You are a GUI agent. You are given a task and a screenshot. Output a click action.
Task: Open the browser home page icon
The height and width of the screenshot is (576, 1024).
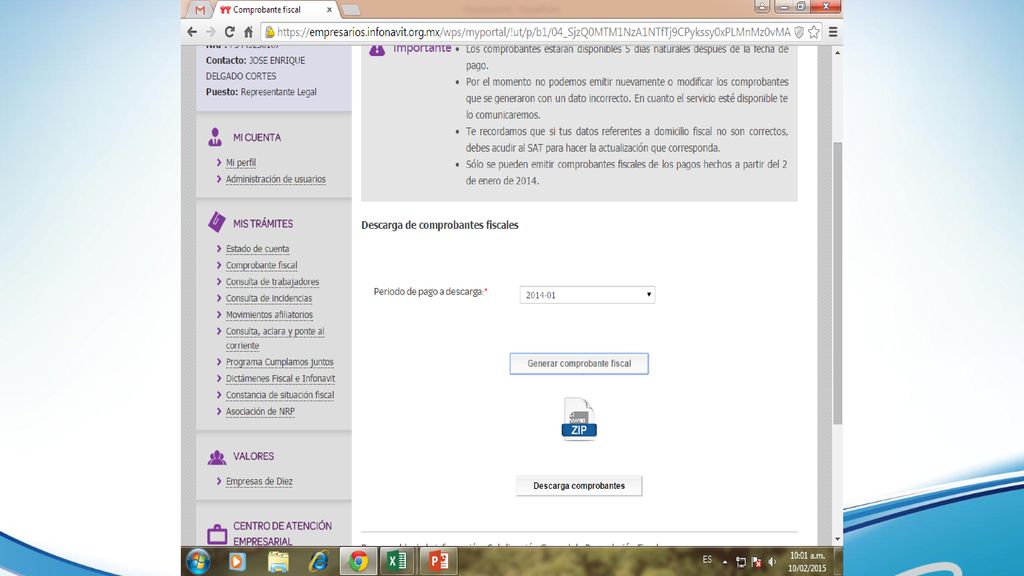point(248,32)
